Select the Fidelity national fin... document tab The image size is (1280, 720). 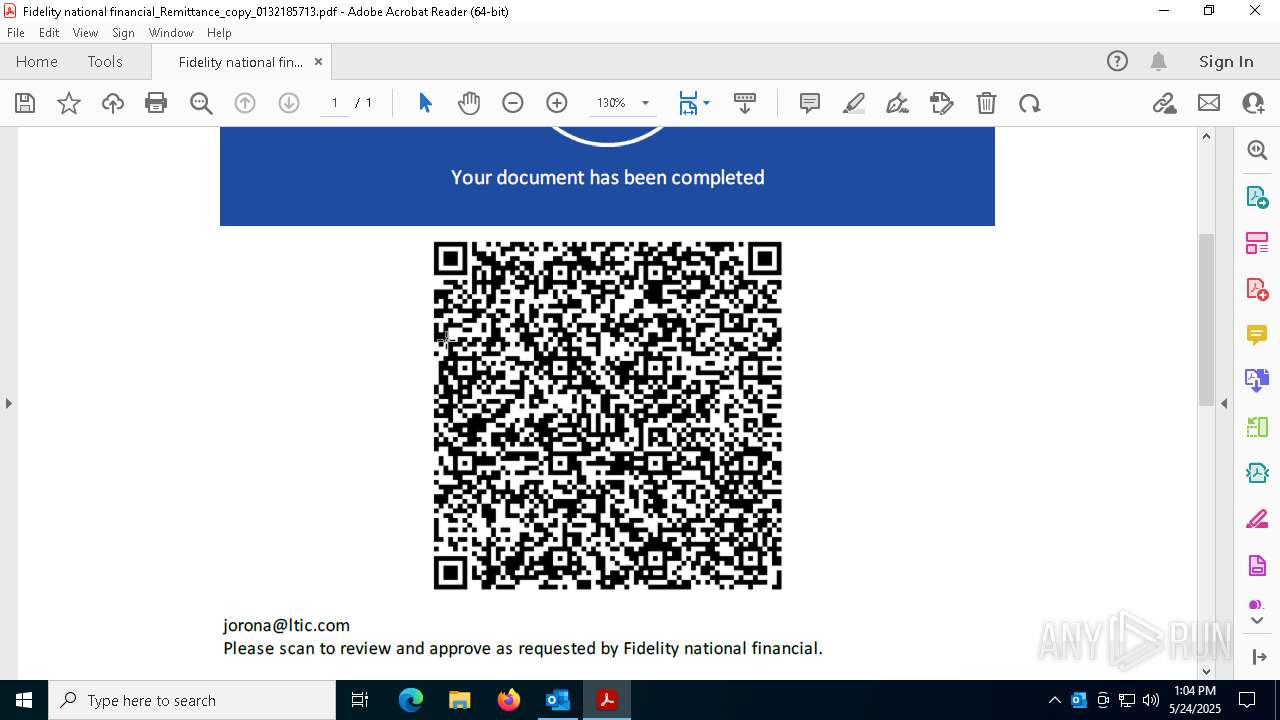tap(240, 62)
